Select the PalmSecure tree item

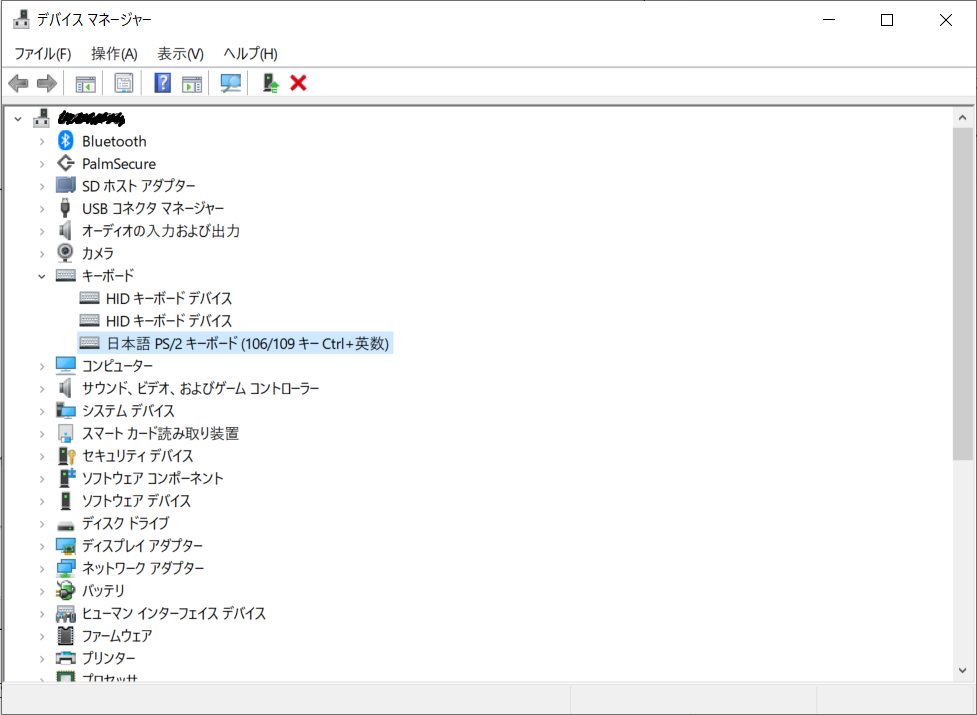118,164
